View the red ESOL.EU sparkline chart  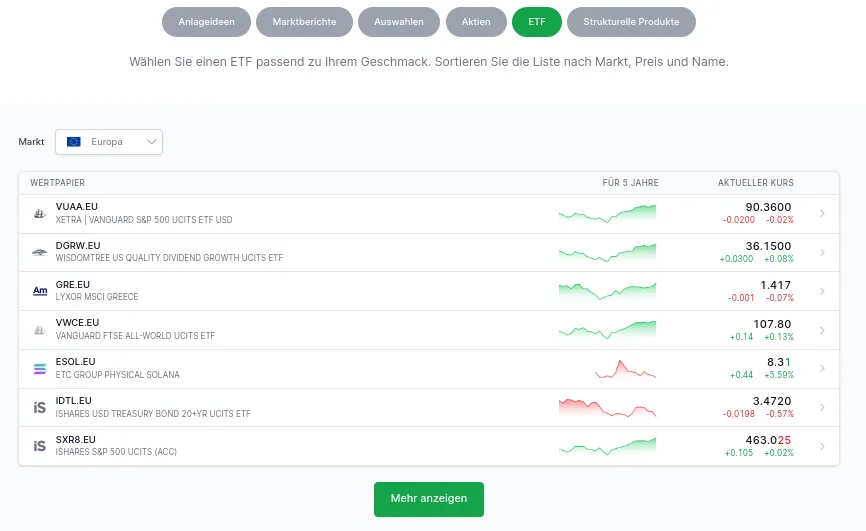point(625,369)
